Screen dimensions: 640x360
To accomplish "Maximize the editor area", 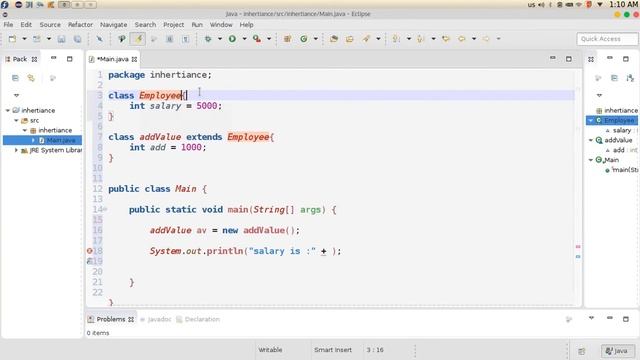I will pos(569,59).
